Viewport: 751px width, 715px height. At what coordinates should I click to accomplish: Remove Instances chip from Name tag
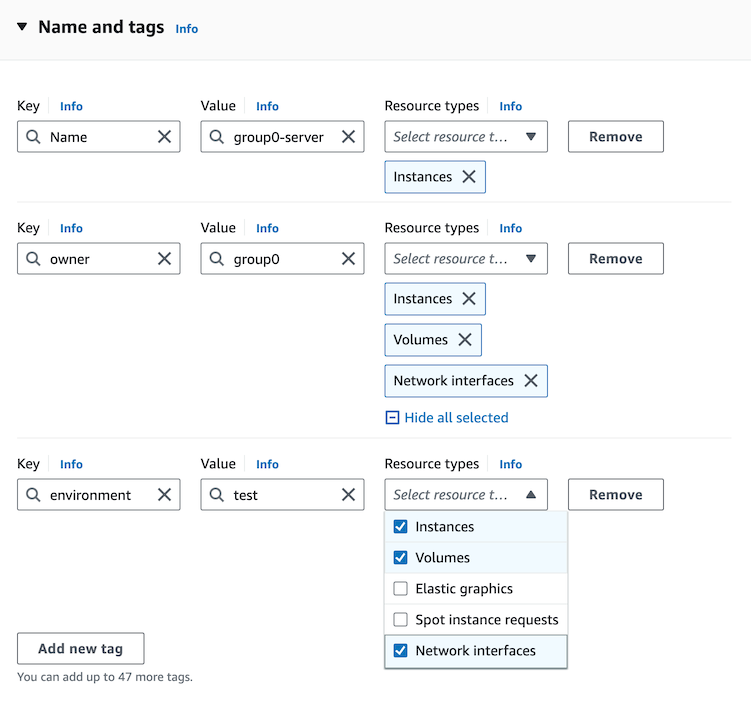tap(468, 177)
